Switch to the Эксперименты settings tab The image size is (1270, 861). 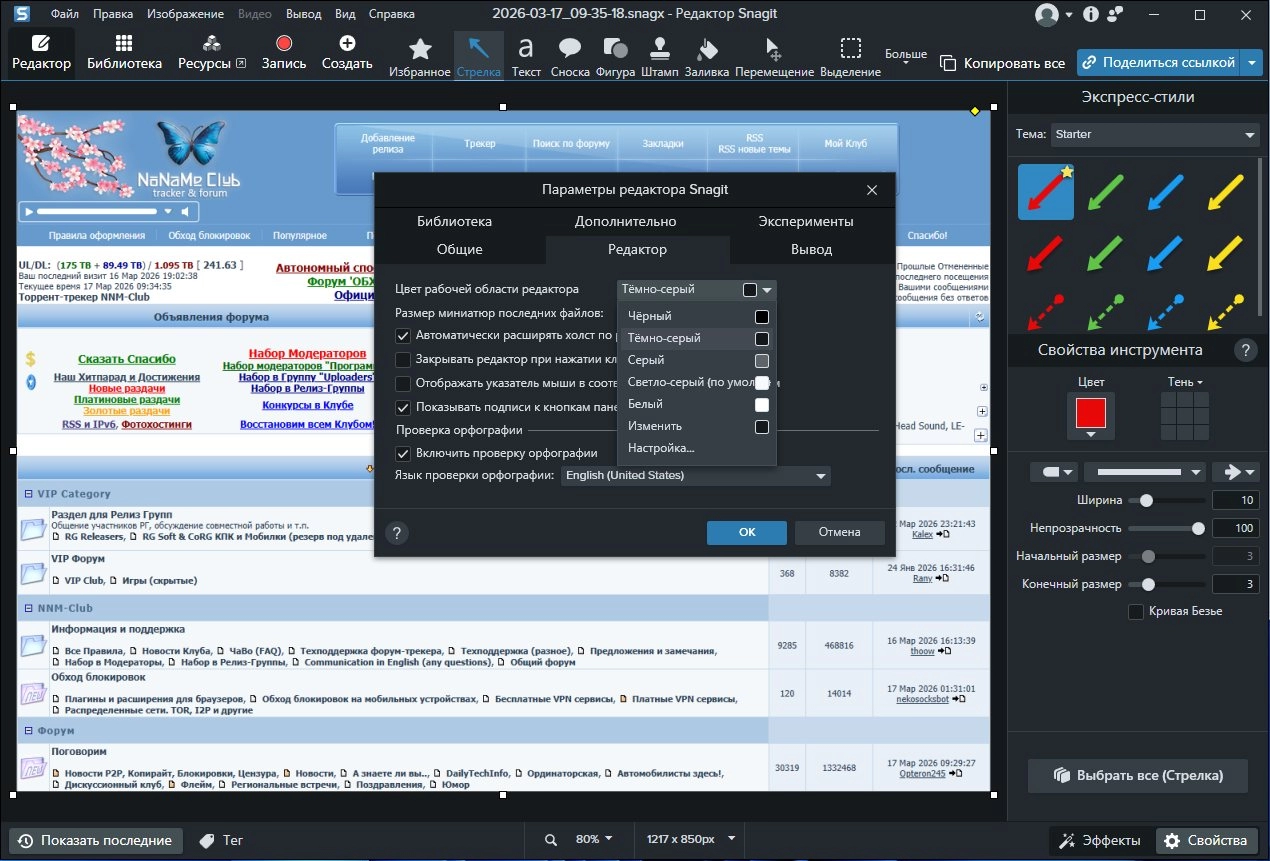click(x=806, y=221)
